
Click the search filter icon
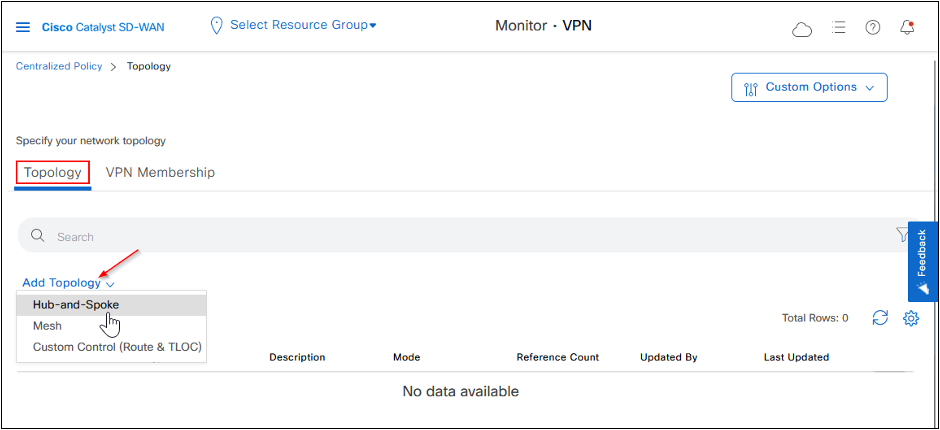tap(901, 235)
